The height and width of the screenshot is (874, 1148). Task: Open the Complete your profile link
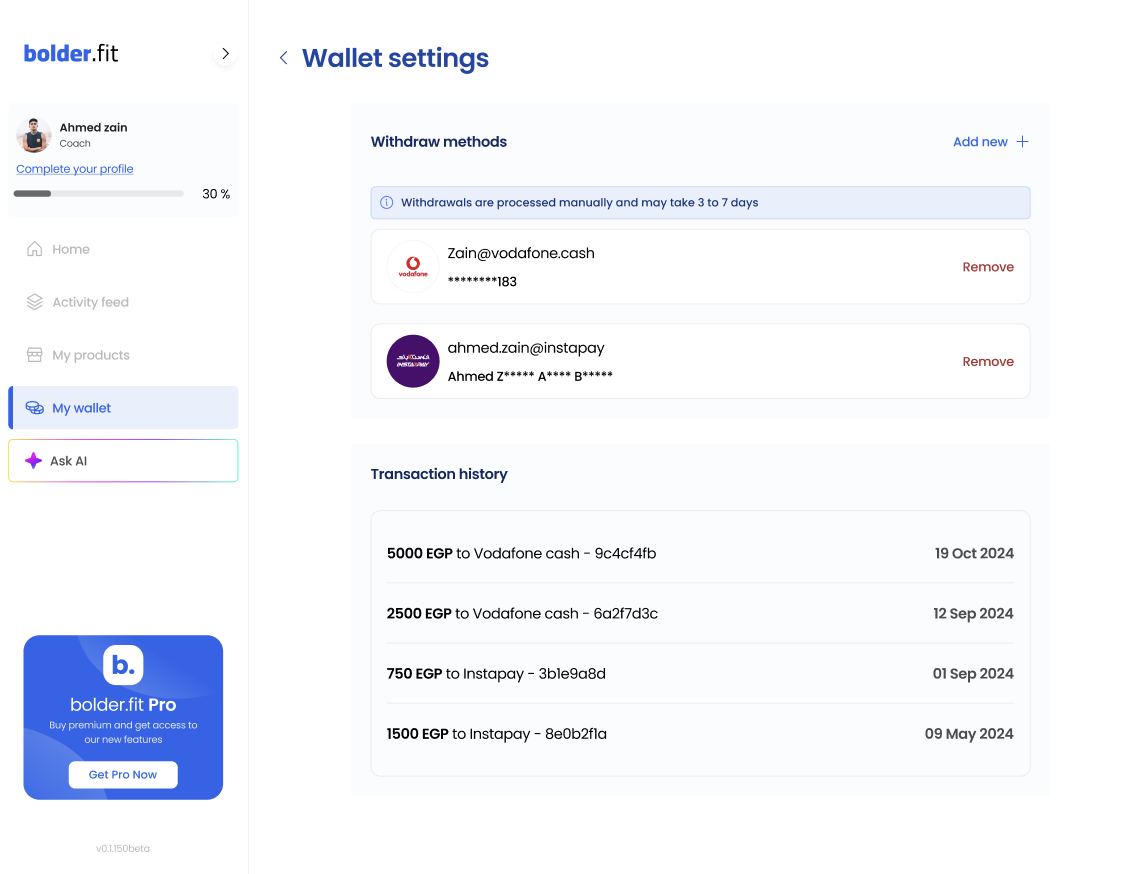pyautogui.click(x=75, y=169)
